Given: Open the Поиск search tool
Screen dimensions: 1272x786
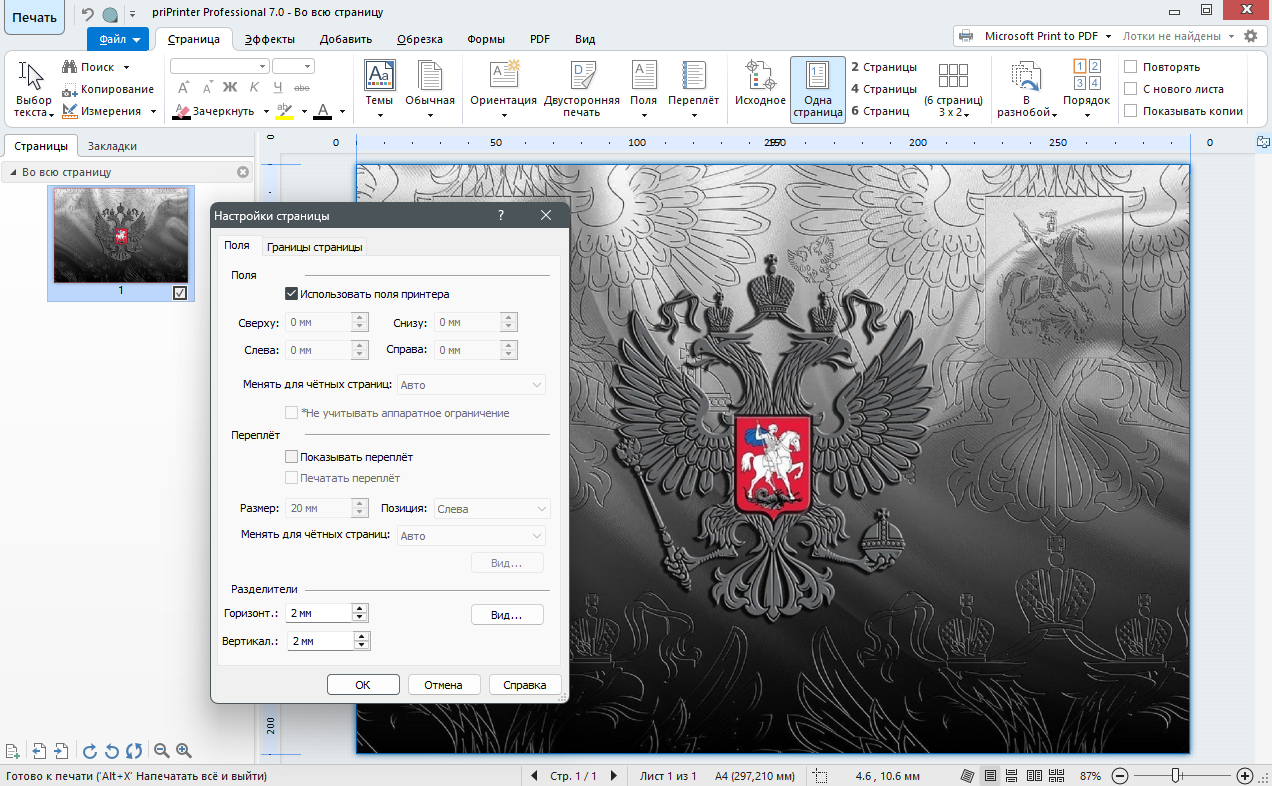Looking at the screenshot, I should click(x=96, y=67).
